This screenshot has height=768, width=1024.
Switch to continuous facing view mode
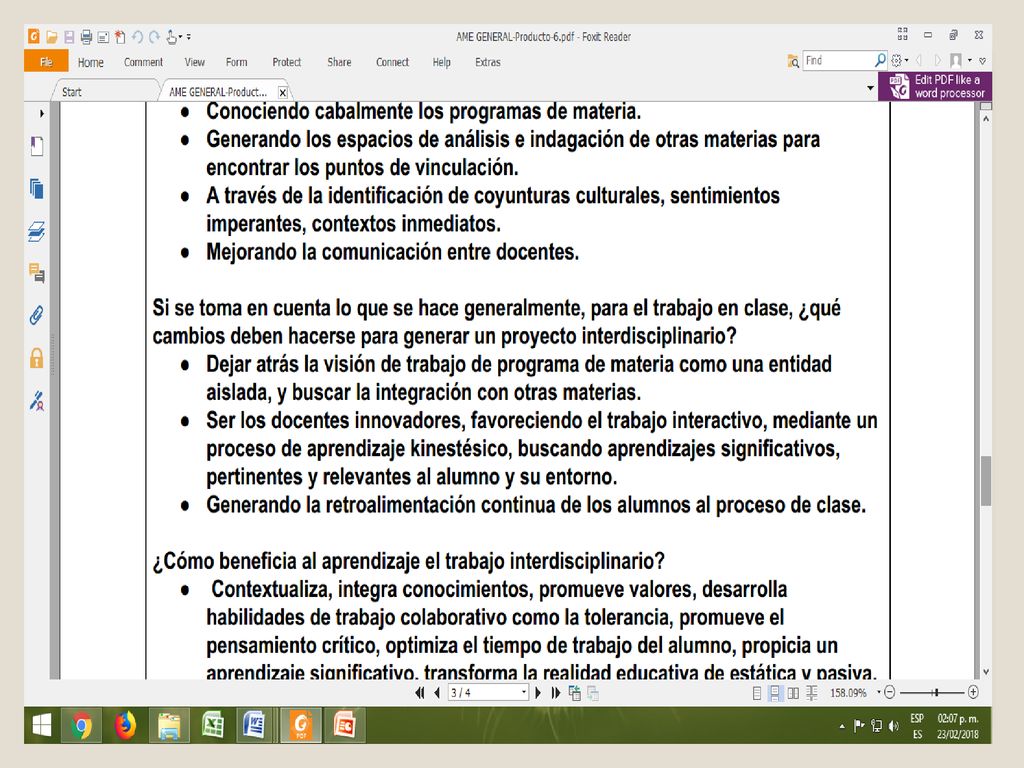[x=812, y=693]
